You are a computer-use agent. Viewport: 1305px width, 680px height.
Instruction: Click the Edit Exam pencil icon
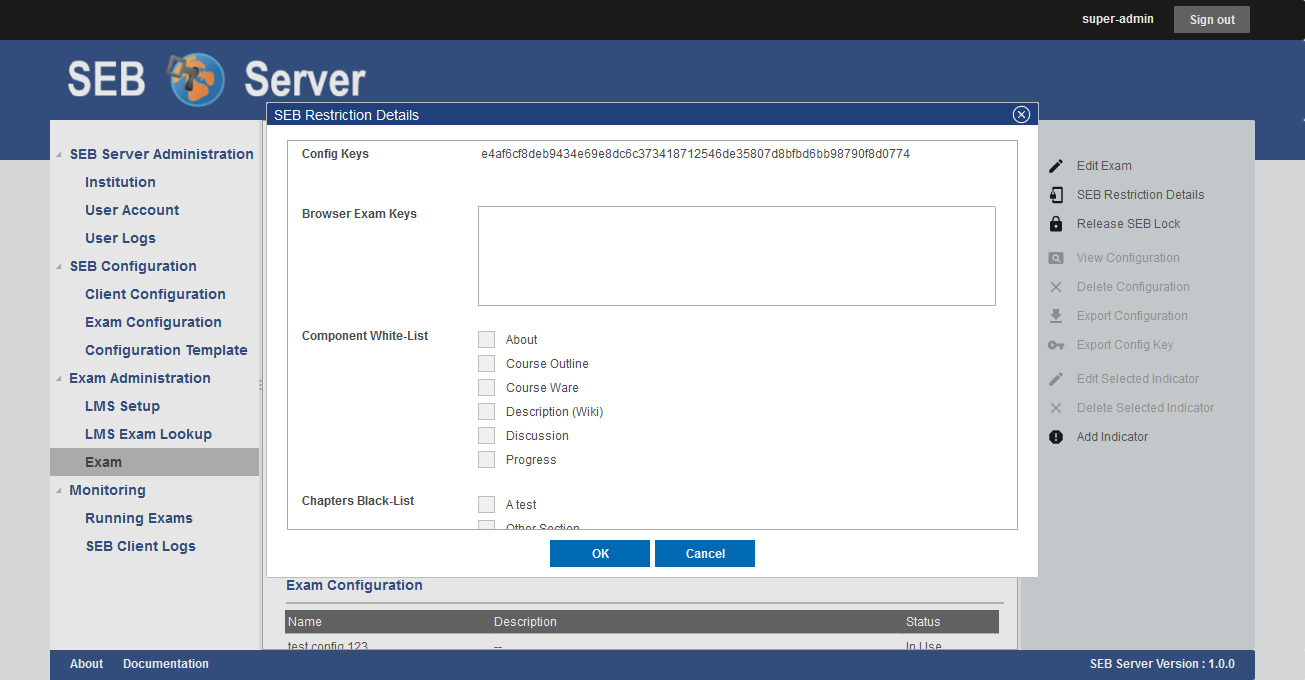pos(1056,166)
